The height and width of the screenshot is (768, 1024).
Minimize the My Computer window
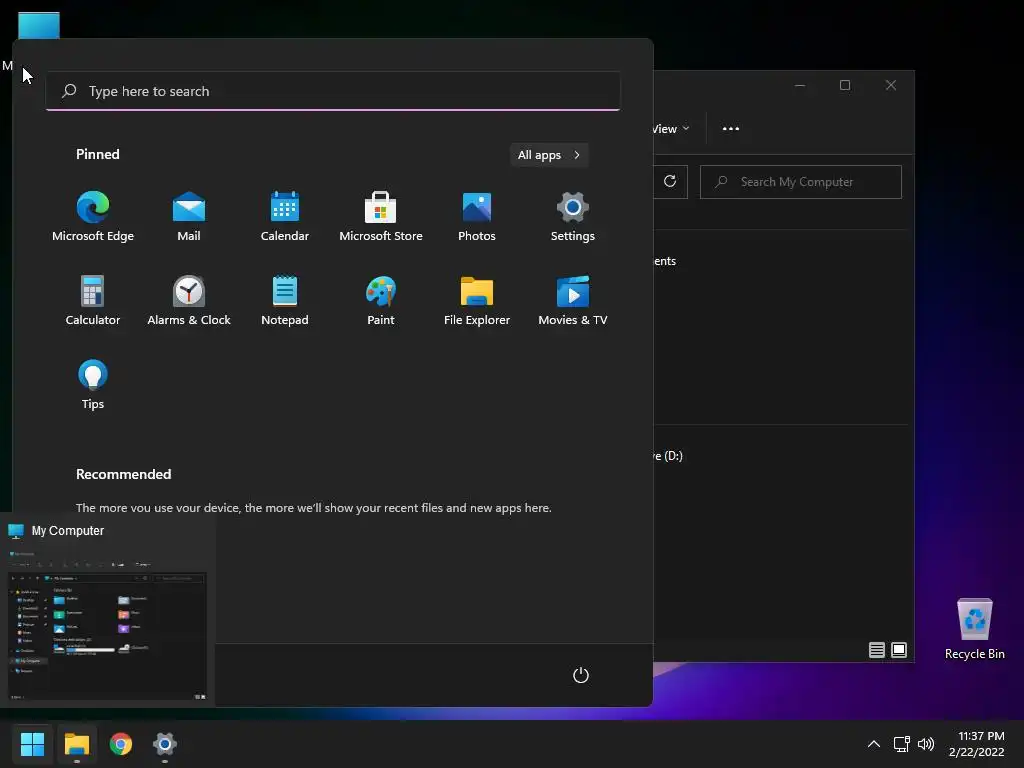[799, 85]
